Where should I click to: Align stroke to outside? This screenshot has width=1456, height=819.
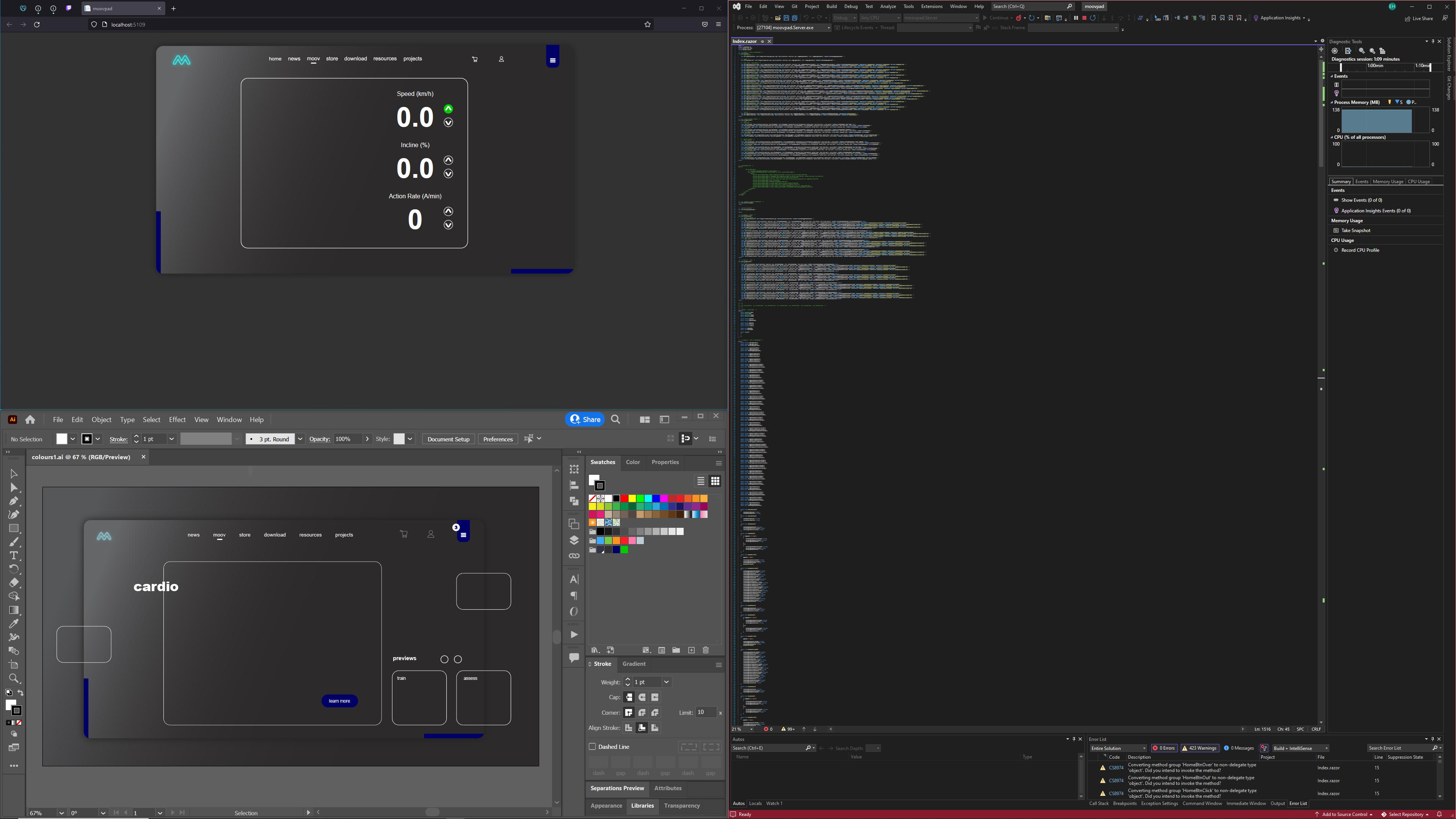click(x=655, y=728)
